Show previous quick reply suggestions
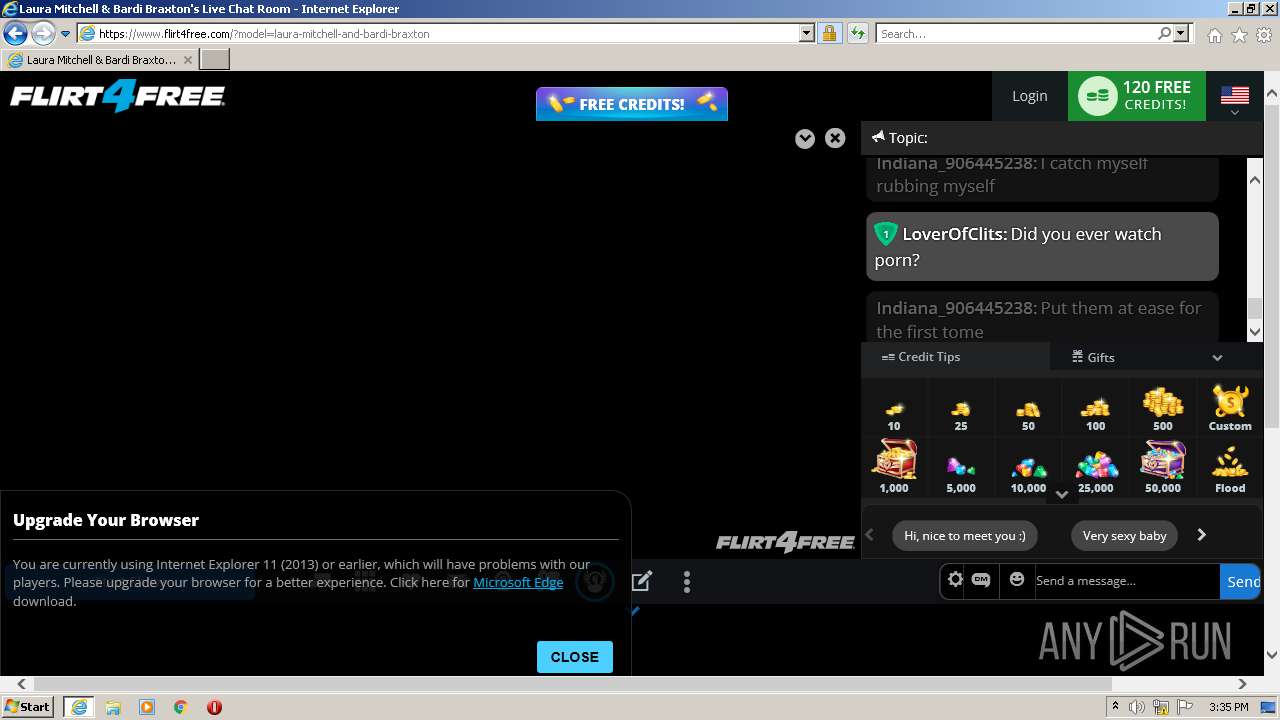The width and height of the screenshot is (1280, 720). [x=870, y=535]
